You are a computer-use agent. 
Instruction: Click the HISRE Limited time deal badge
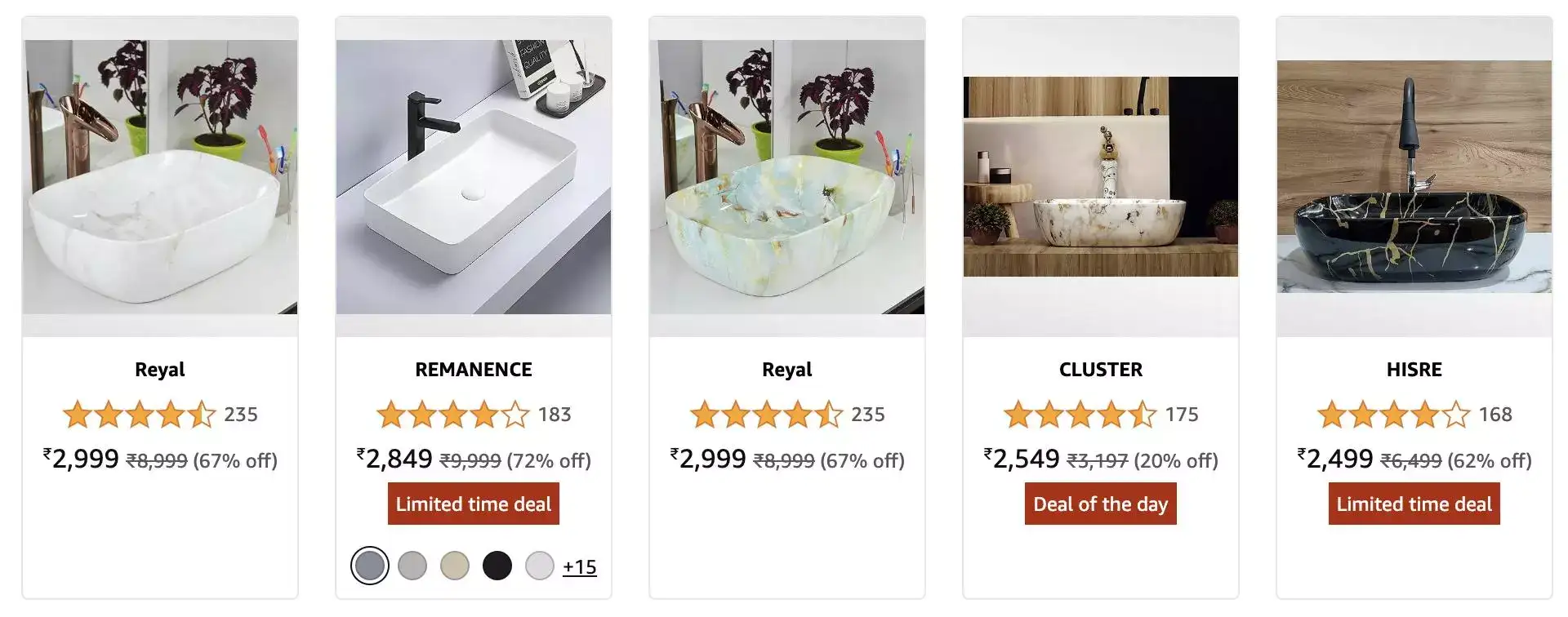point(1414,504)
